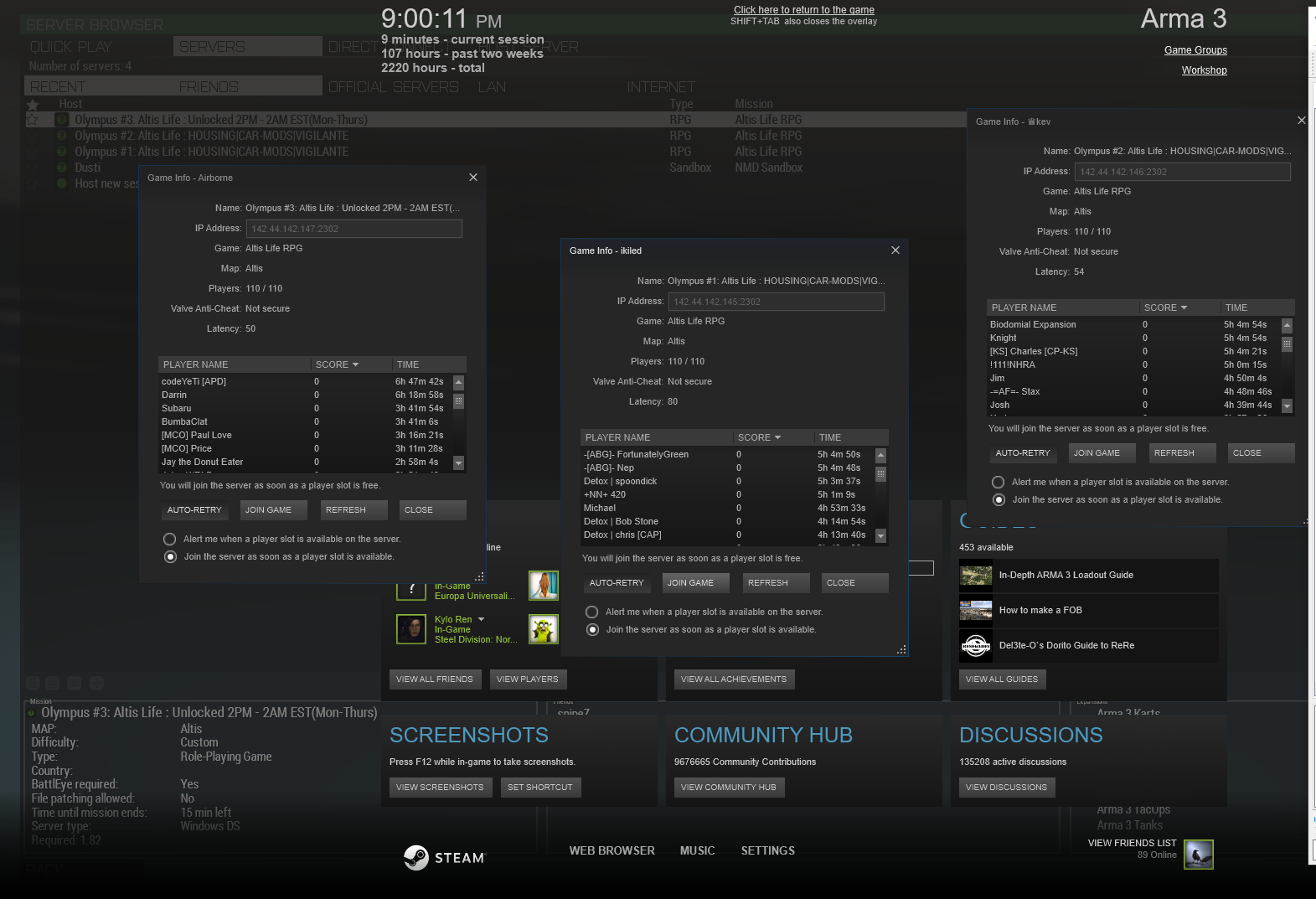Select 'Alert me' radio in ikiled dialog
Image resolution: width=1316 pixels, height=899 pixels.
click(x=592, y=612)
